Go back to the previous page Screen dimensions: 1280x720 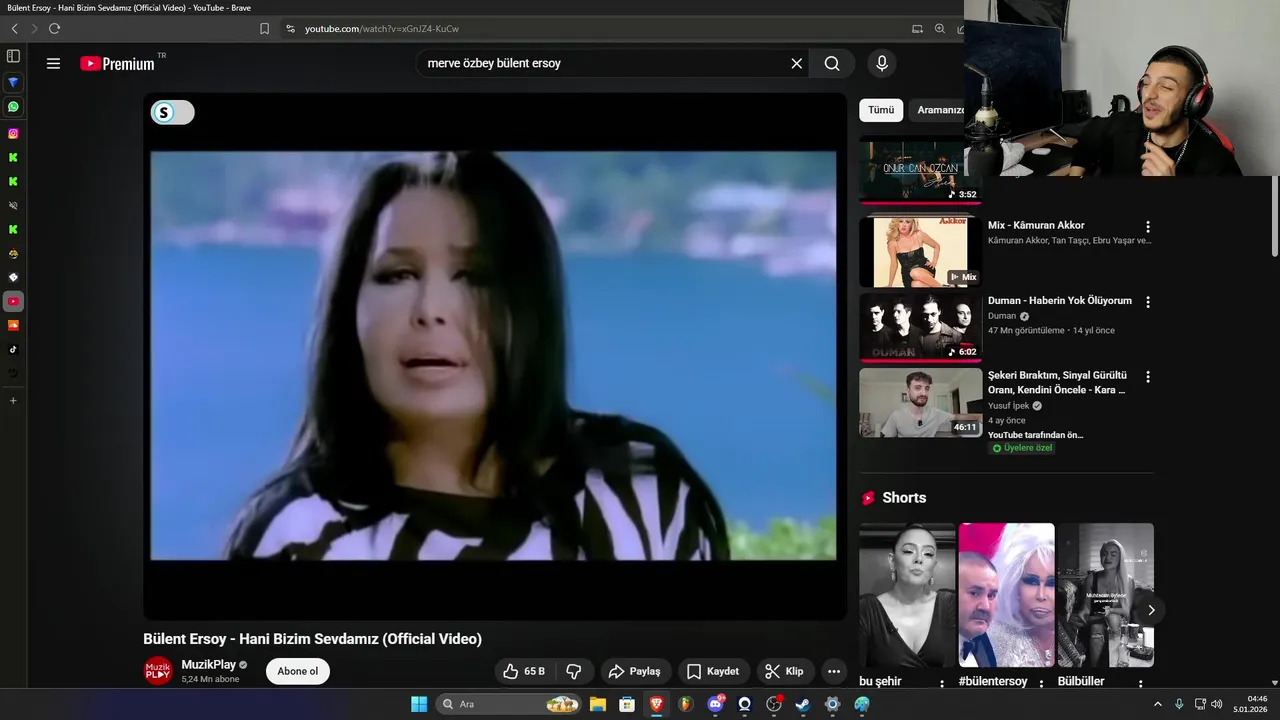(x=14, y=29)
